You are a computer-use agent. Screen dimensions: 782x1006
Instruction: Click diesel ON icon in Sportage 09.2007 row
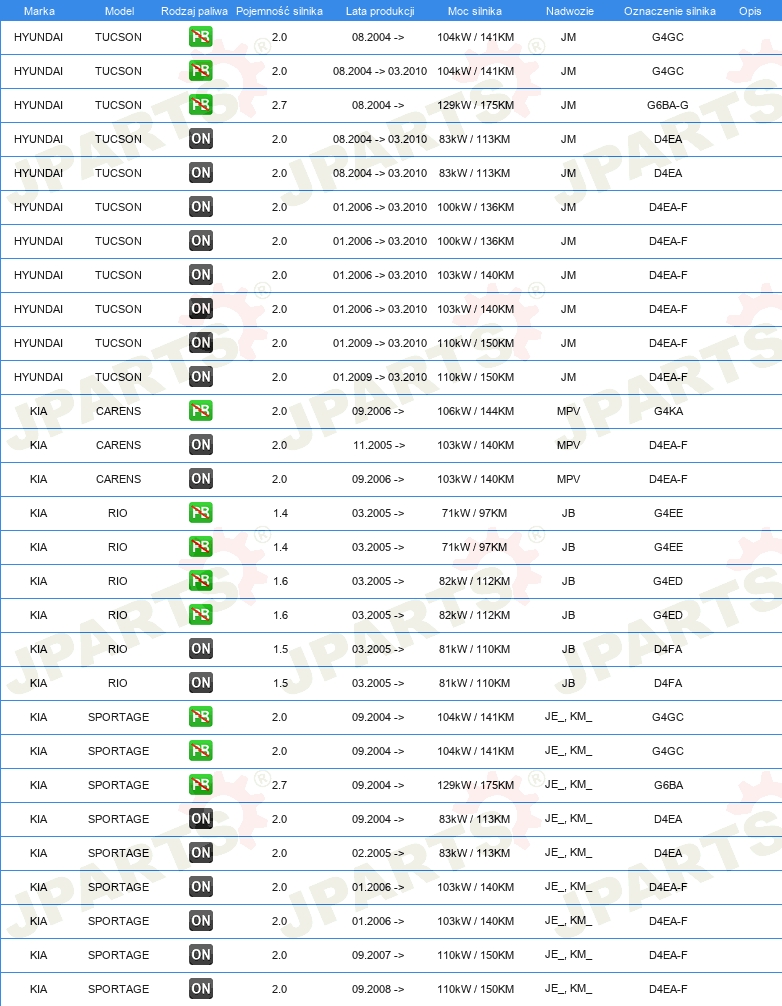pyautogui.click(x=201, y=955)
